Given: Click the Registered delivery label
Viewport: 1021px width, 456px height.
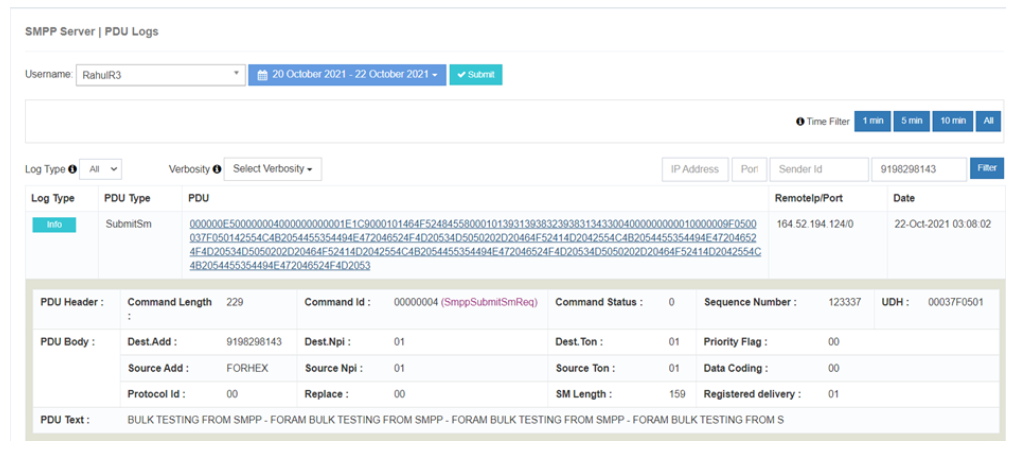Looking at the screenshot, I should [752, 394].
